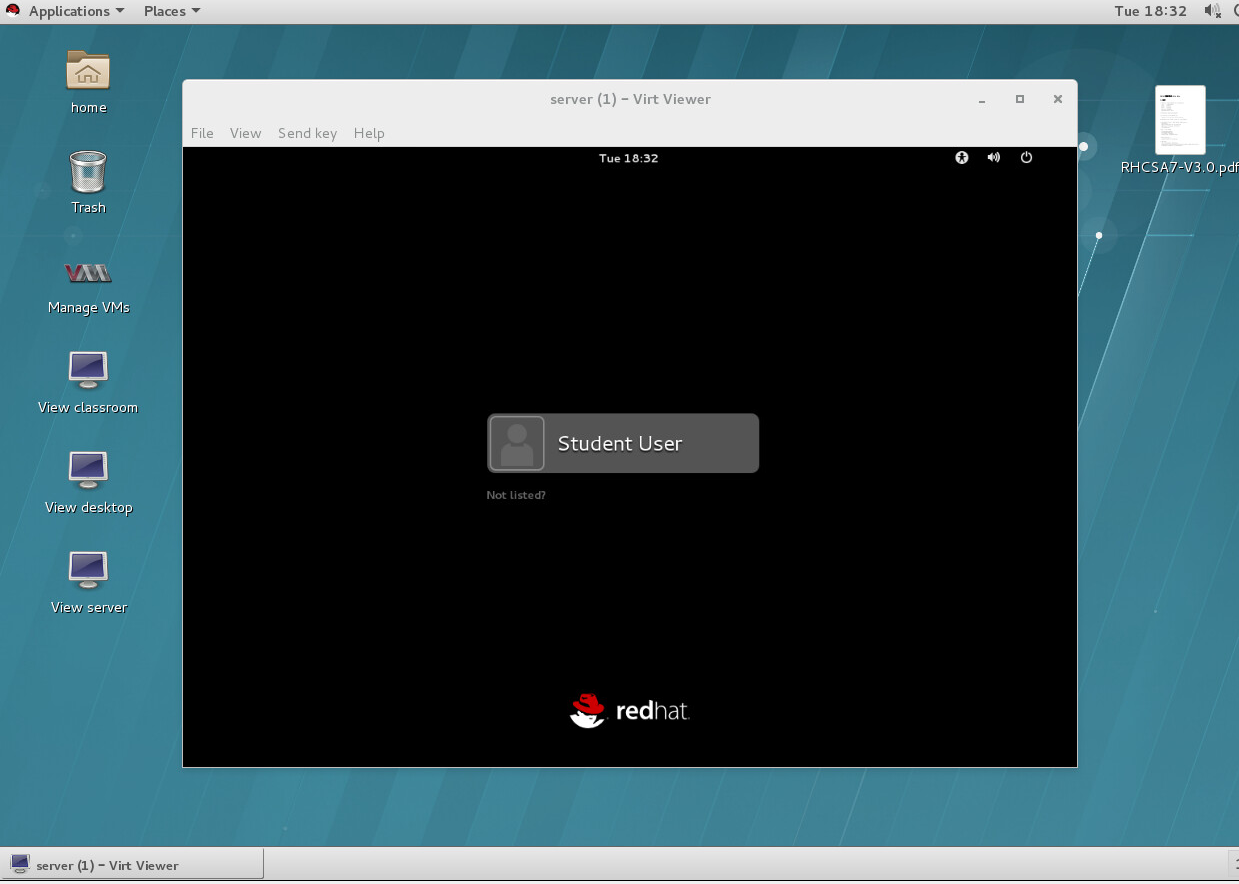Click the Not listed? link
Image resolution: width=1239 pixels, height=884 pixels.
tap(516, 495)
